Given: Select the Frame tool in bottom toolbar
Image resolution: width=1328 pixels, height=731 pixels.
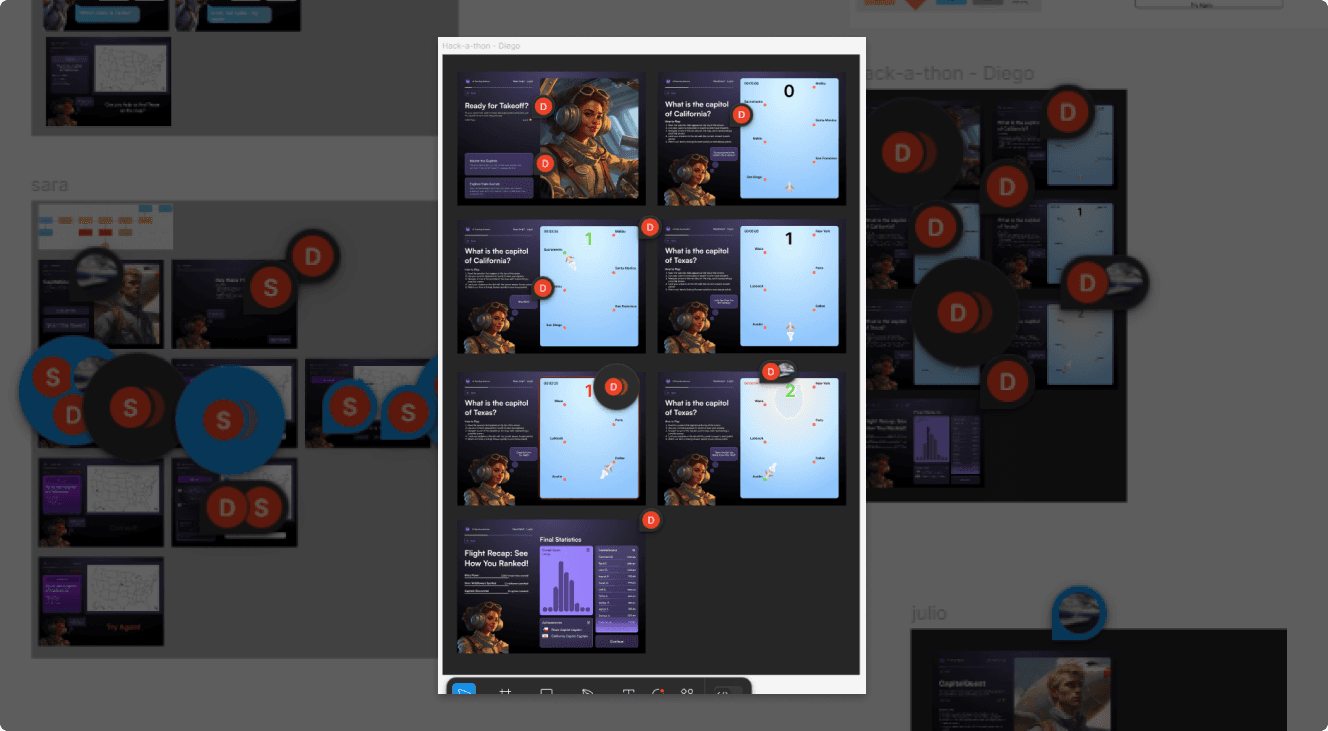Looking at the screenshot, I should click(506, 690).
